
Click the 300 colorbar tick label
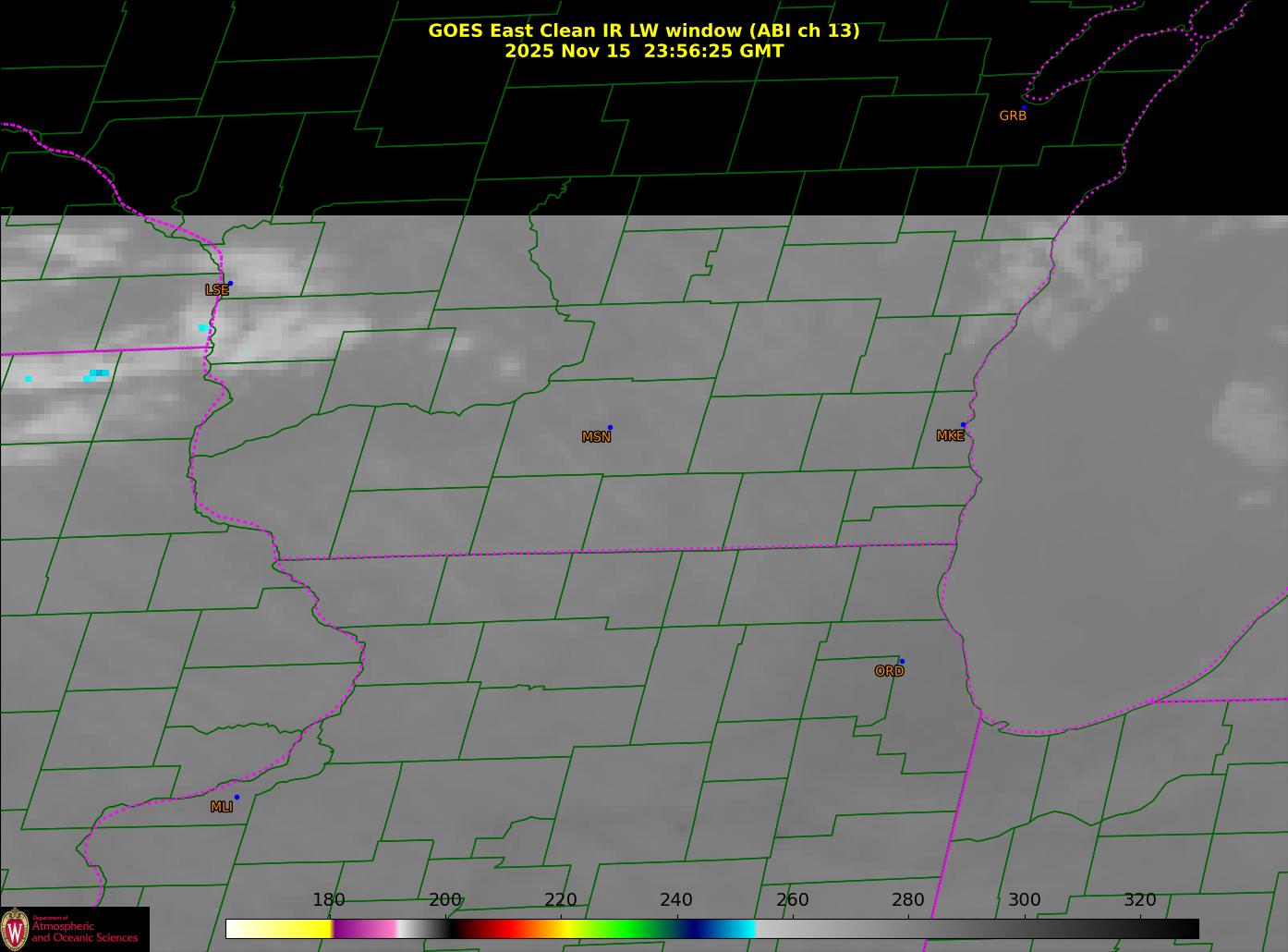pyautogui.click(x=1024, y=900)
